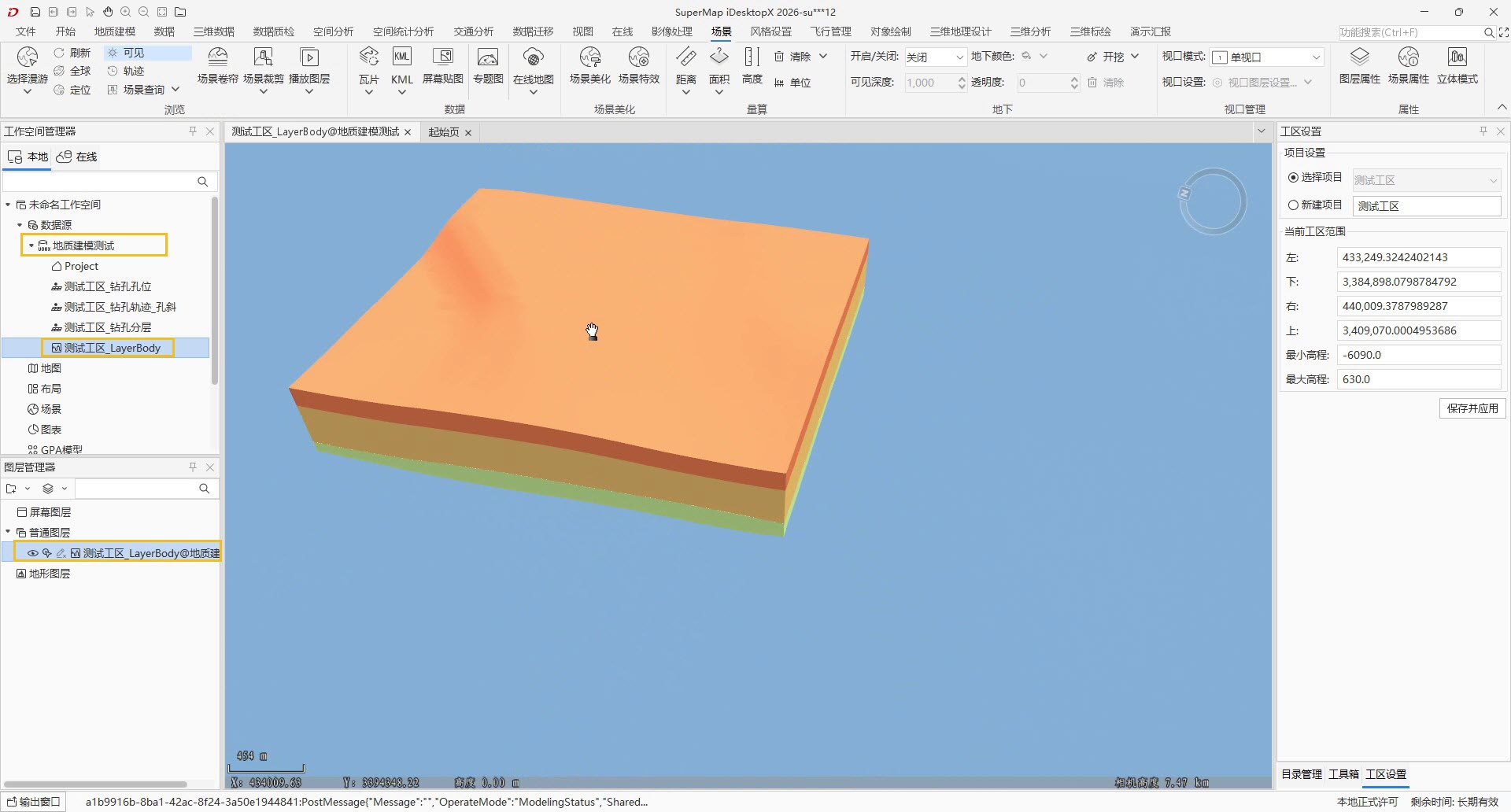Viewport: 1511px width, 812px height.
Task: Click the 立体模式 stereo mode icon
Action: click(x=1457, y=57)
